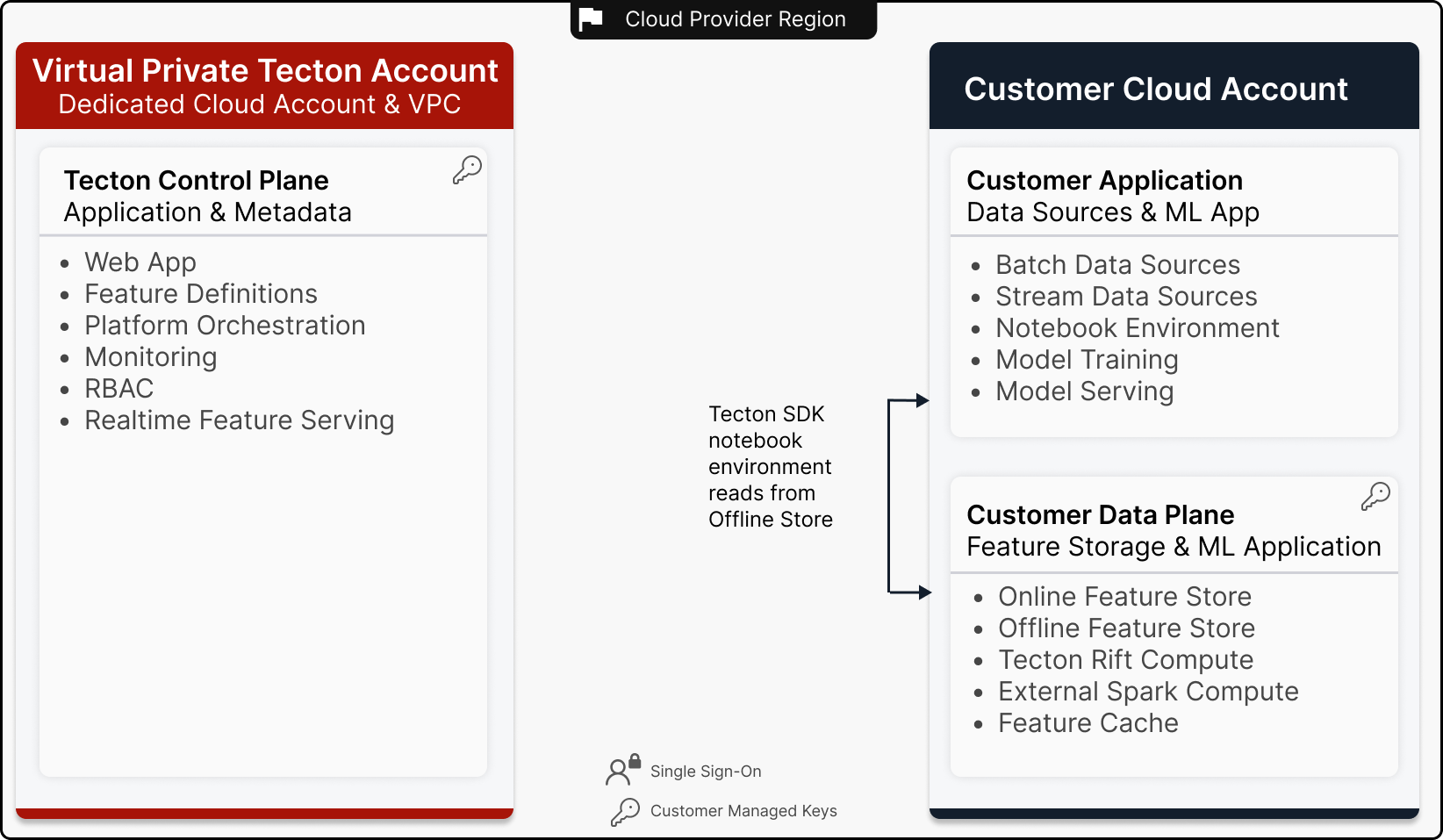
Task: Select the Batch Data Sources item
Action: click(1118, 265)
